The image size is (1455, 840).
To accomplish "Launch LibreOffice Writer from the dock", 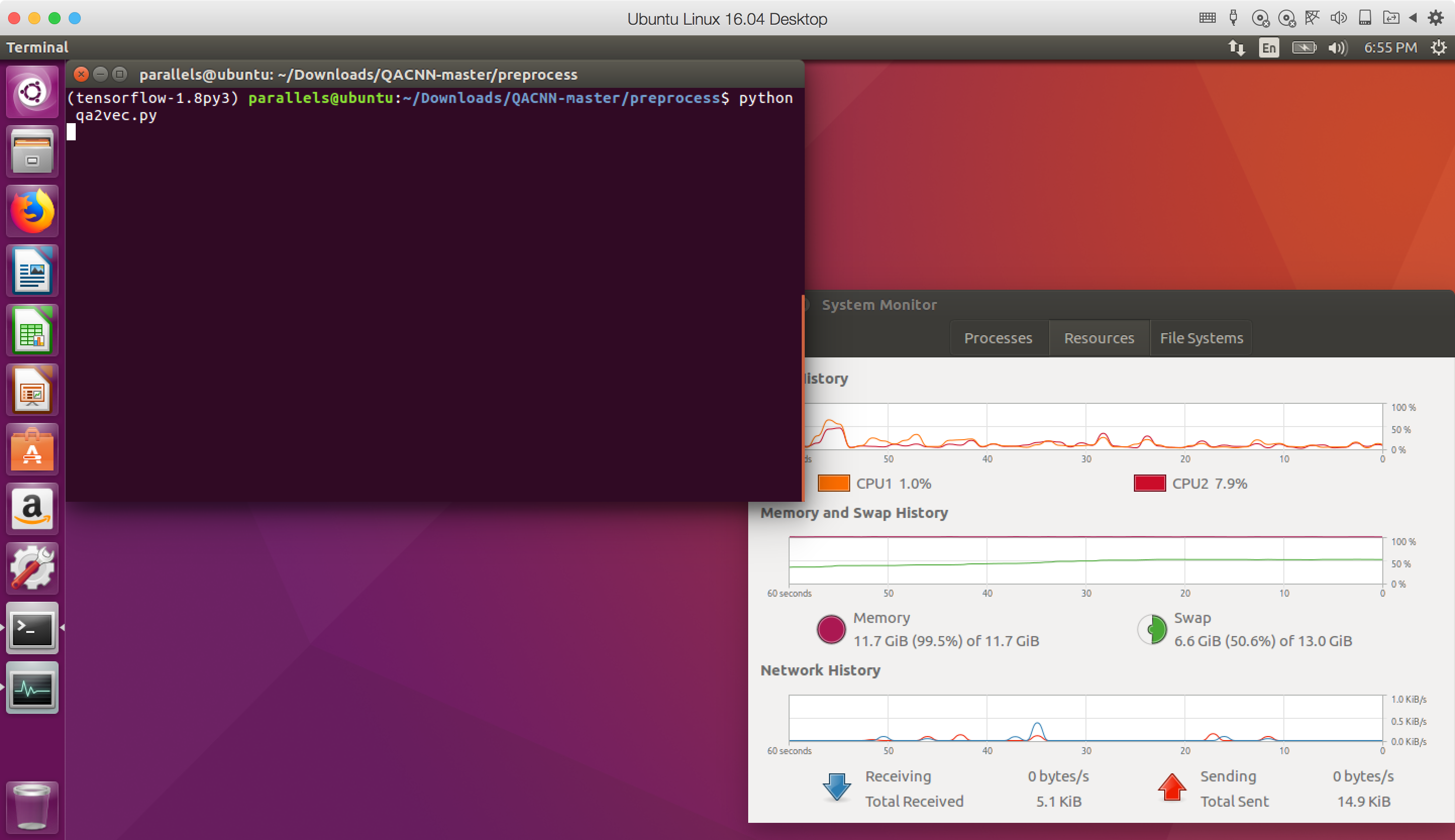I will (32, 271).
